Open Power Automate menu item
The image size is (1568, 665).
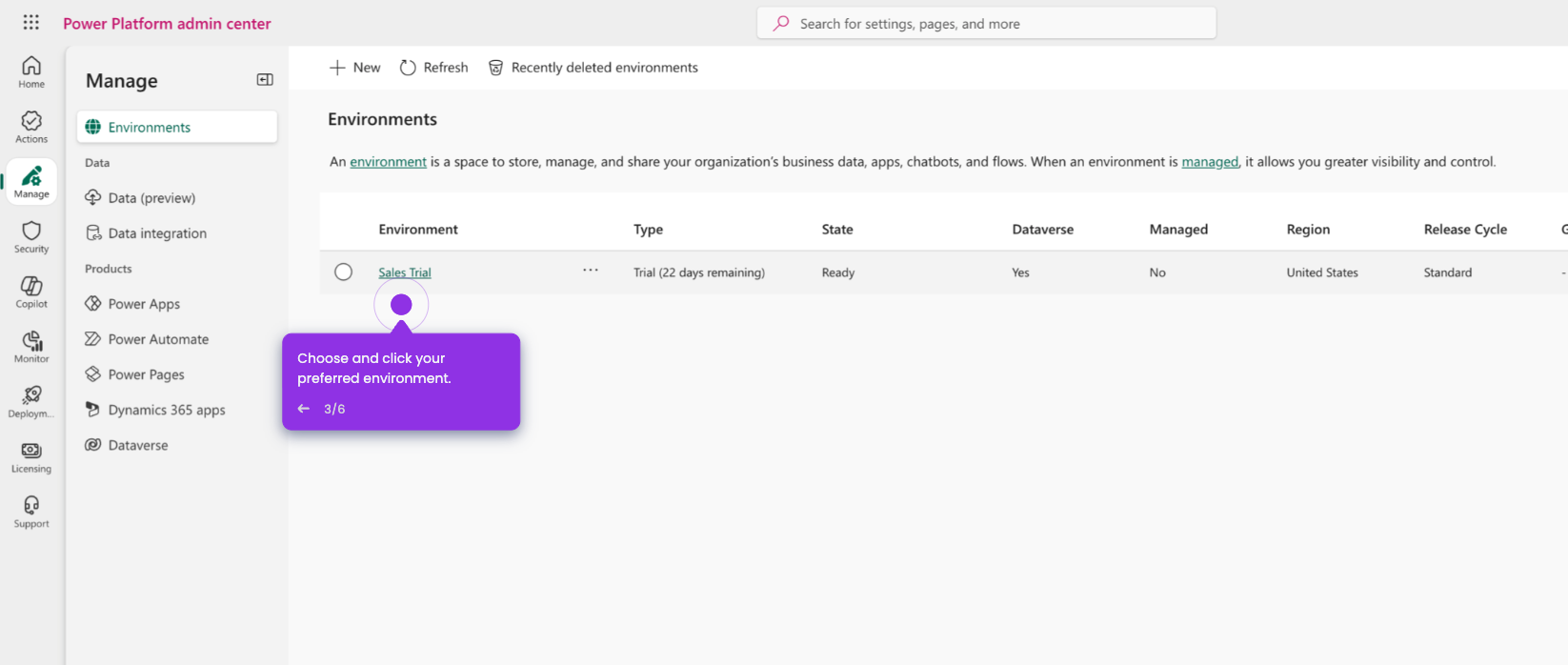pos(177,338)
